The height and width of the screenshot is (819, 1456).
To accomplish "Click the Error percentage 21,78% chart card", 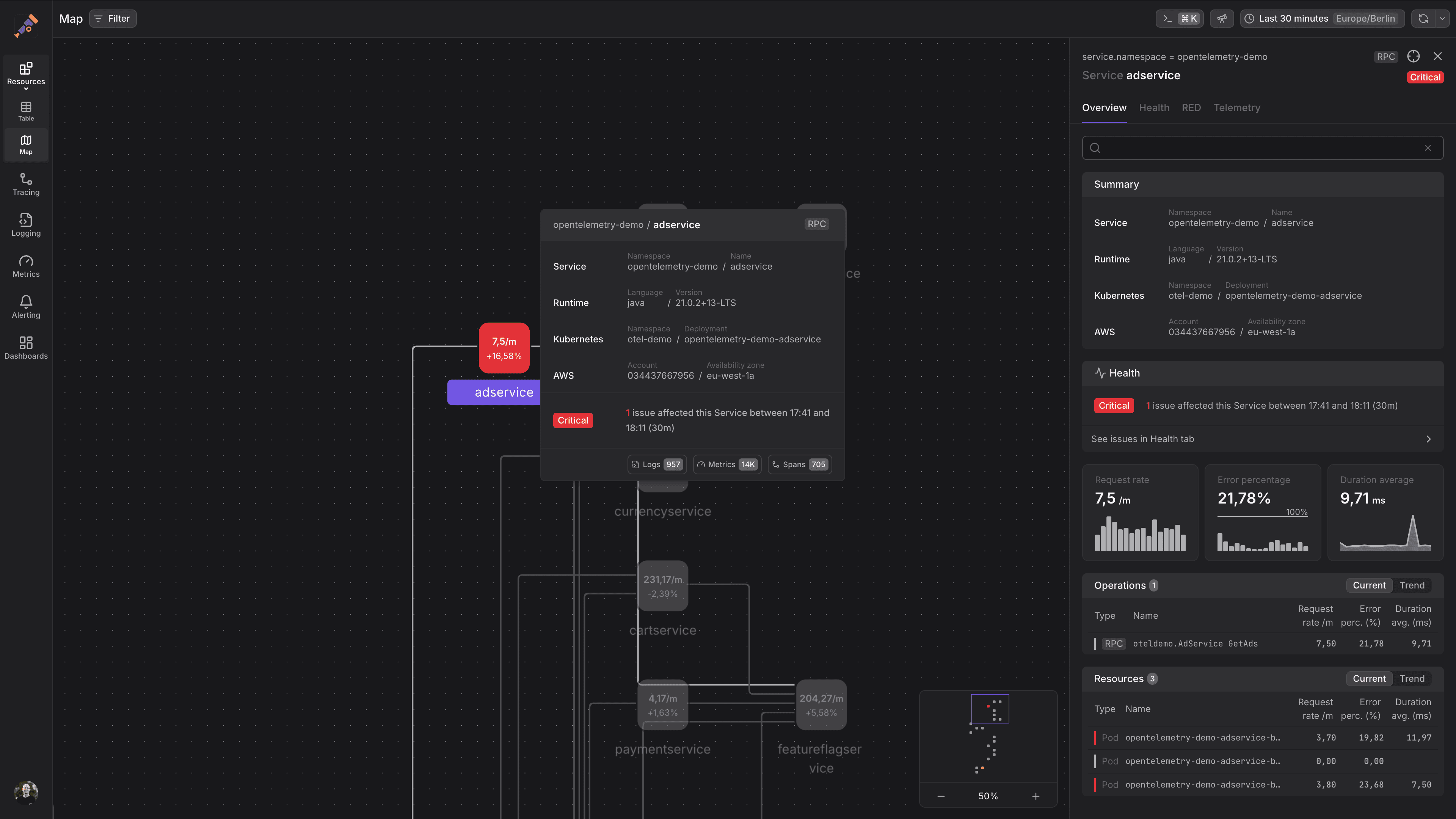I will click(1263, 513).
